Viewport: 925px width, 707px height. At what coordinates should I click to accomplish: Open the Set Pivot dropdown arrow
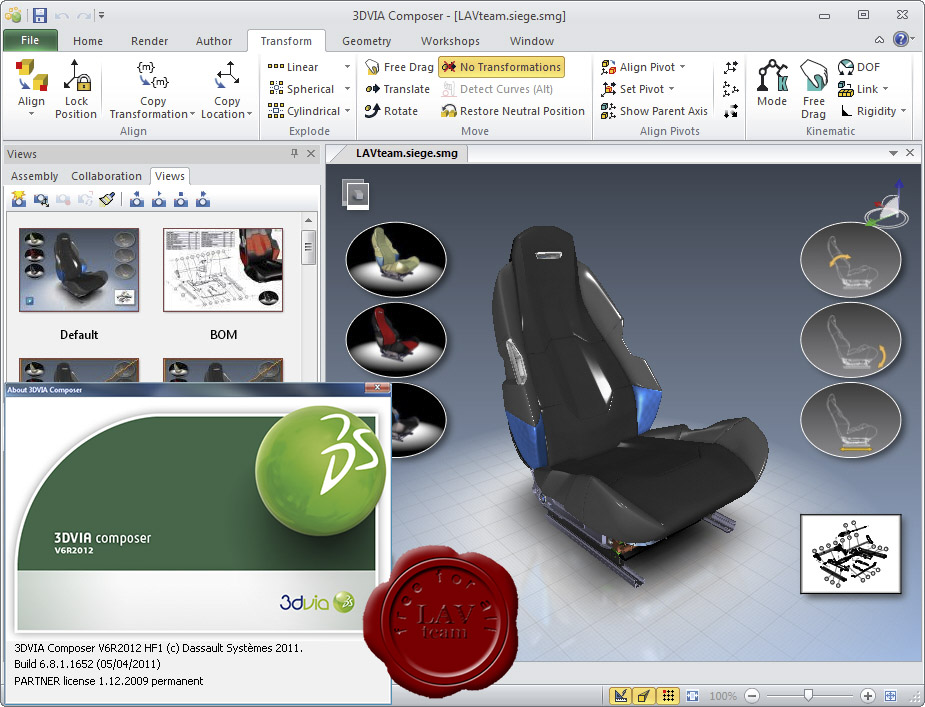(x=671, y=89)
